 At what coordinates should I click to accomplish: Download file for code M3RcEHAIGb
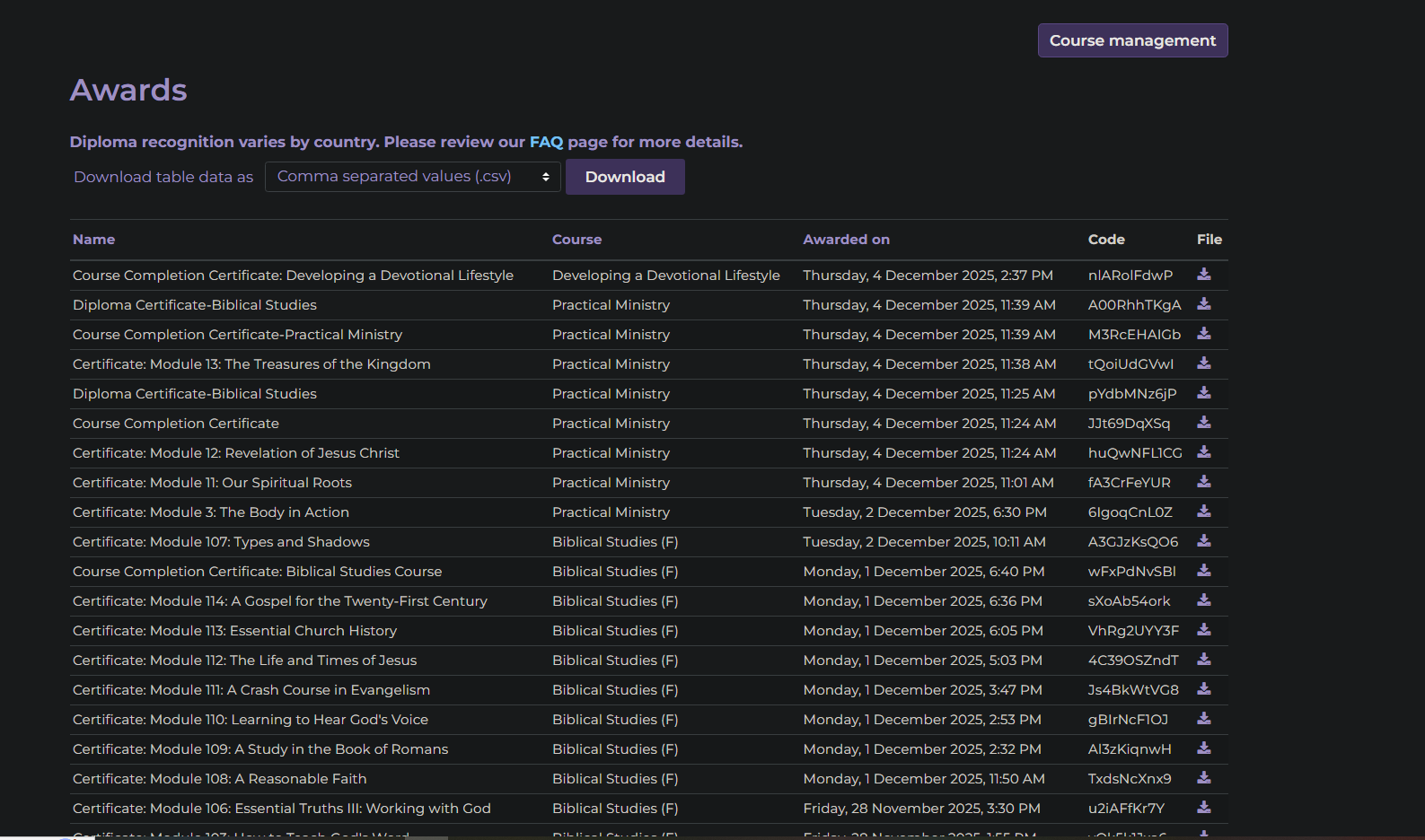click(x=1204, y=334)
